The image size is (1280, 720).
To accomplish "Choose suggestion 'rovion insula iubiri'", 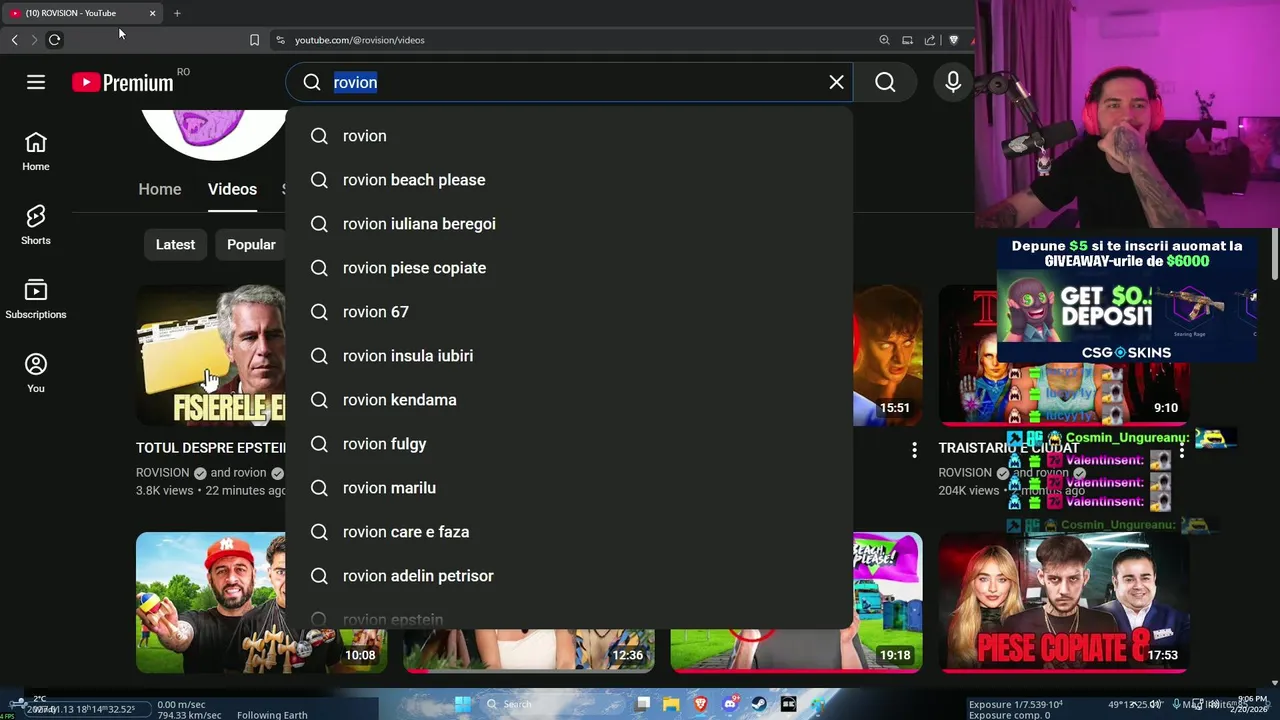I will tap(569, 356).
